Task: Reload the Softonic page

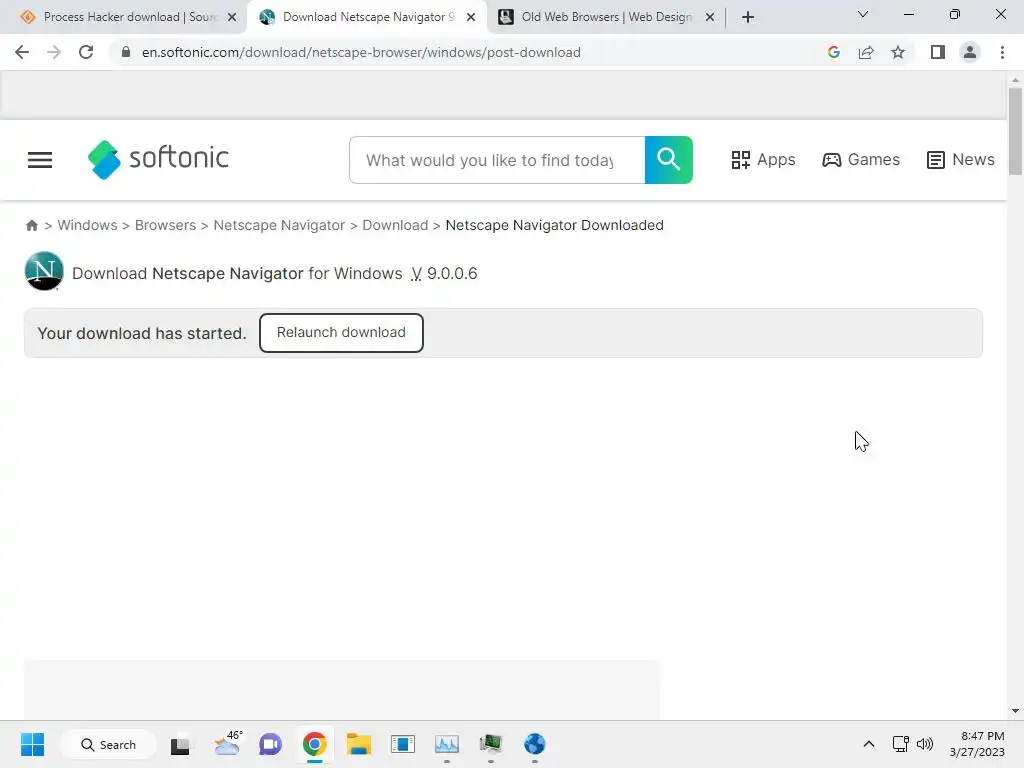Action: click(x=86, y=52)
